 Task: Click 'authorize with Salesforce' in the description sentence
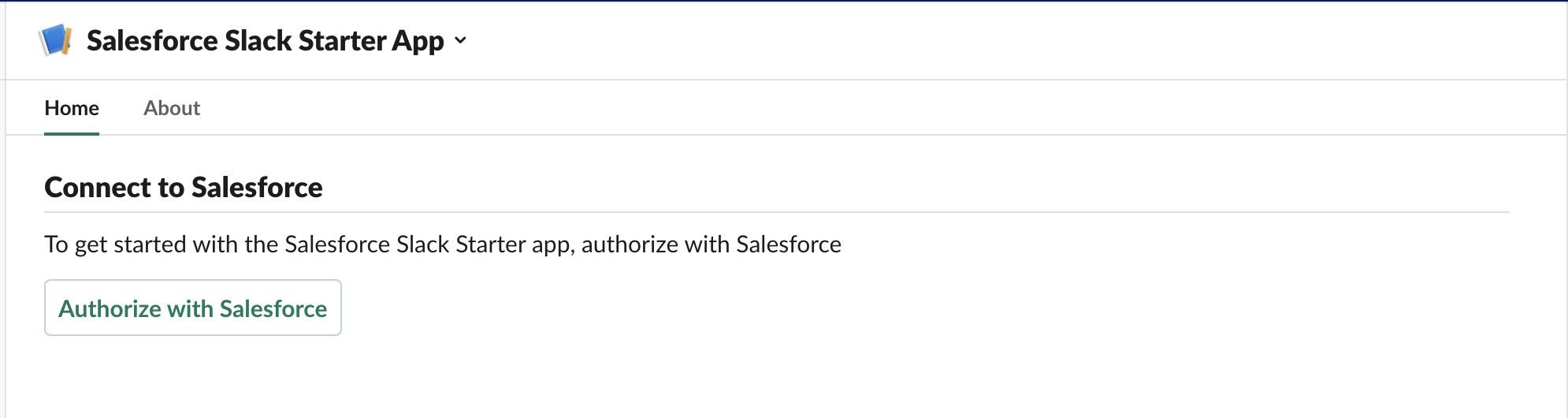click(712, 244)
